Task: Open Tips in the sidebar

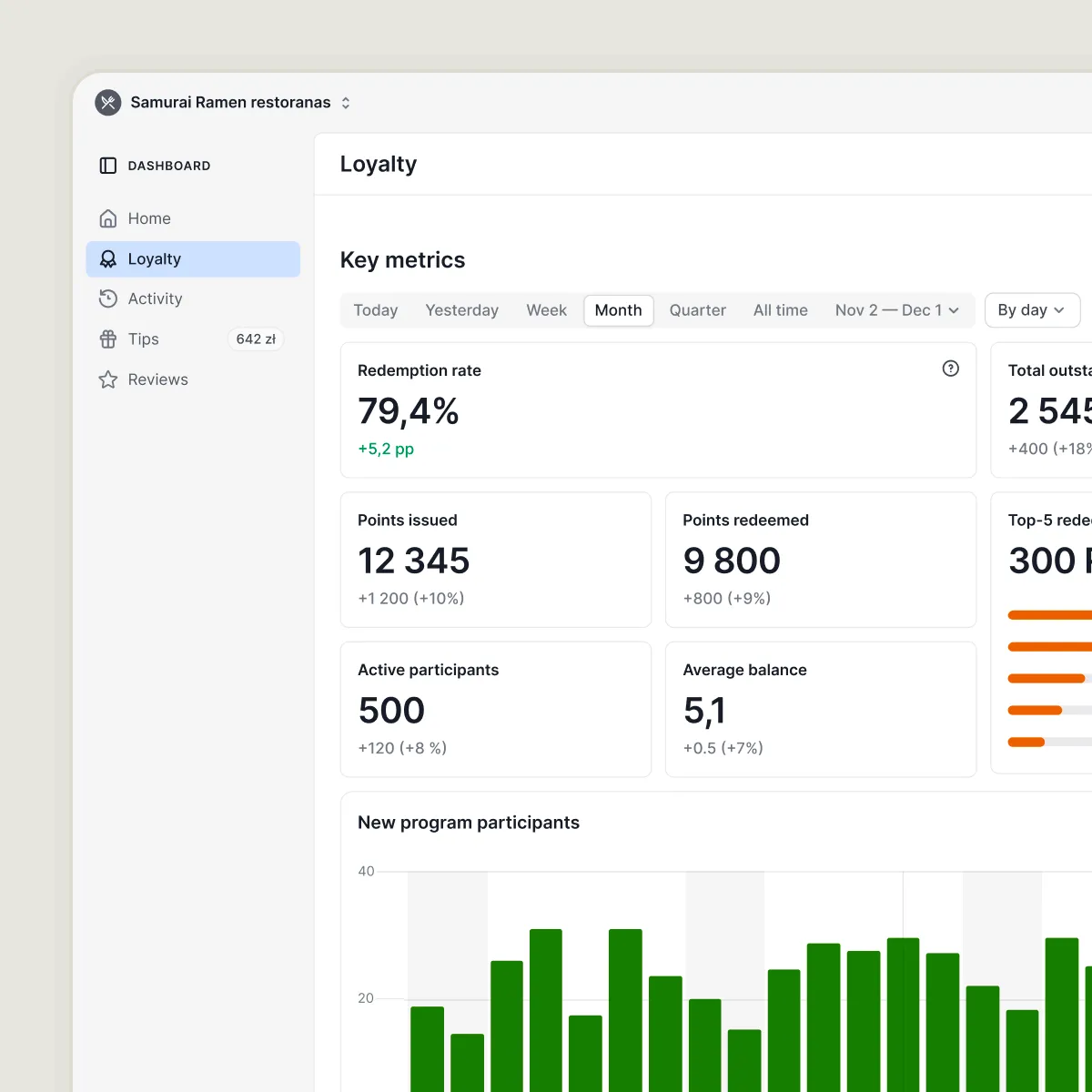Action: click(193, 339)
